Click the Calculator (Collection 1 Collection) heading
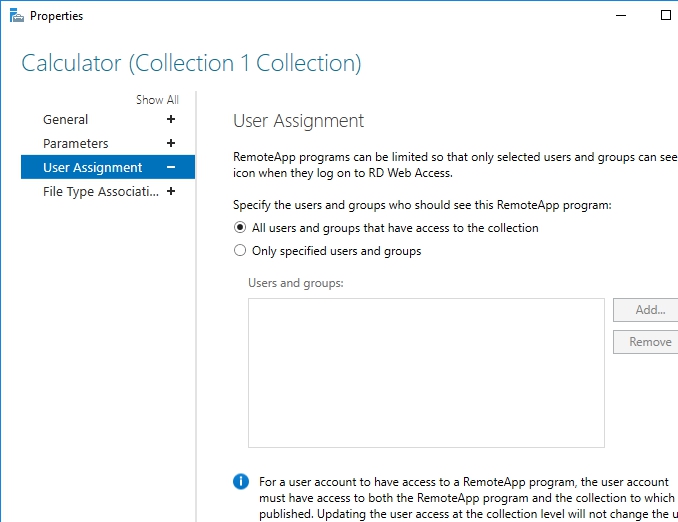The width and height of the screenshot is (678, 522). (x=191, y=64)
